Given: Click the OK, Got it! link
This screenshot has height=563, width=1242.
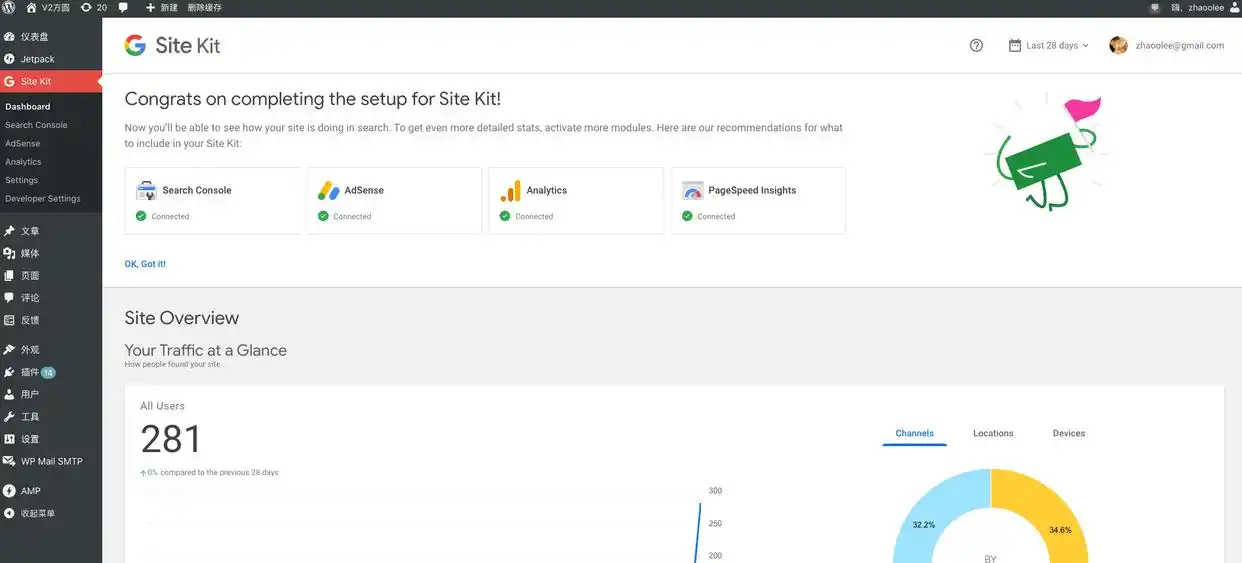Looking at the screenshot, I should 145,264.
